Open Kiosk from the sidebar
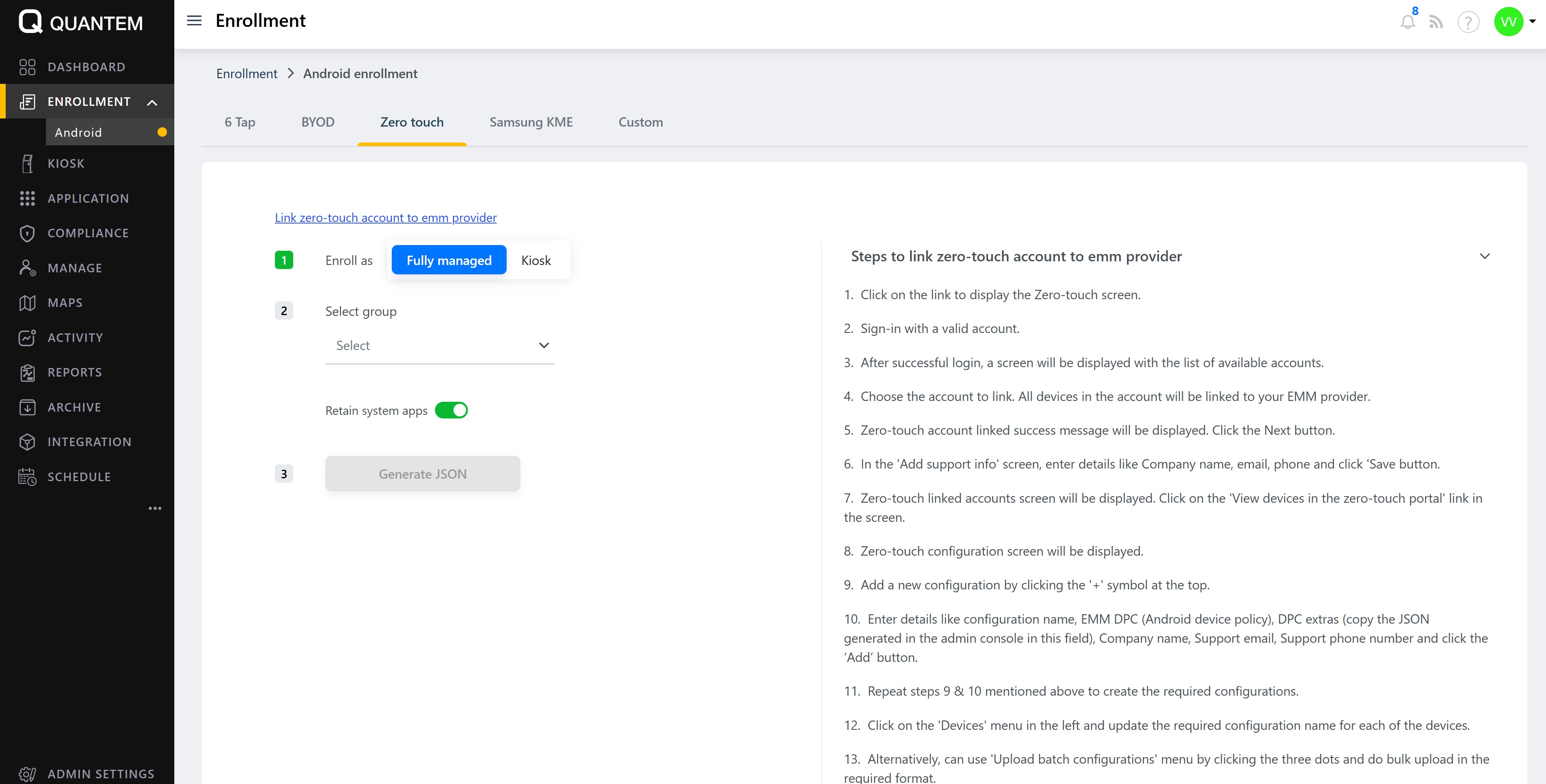 pyautogui.click(x=66, y=164)
